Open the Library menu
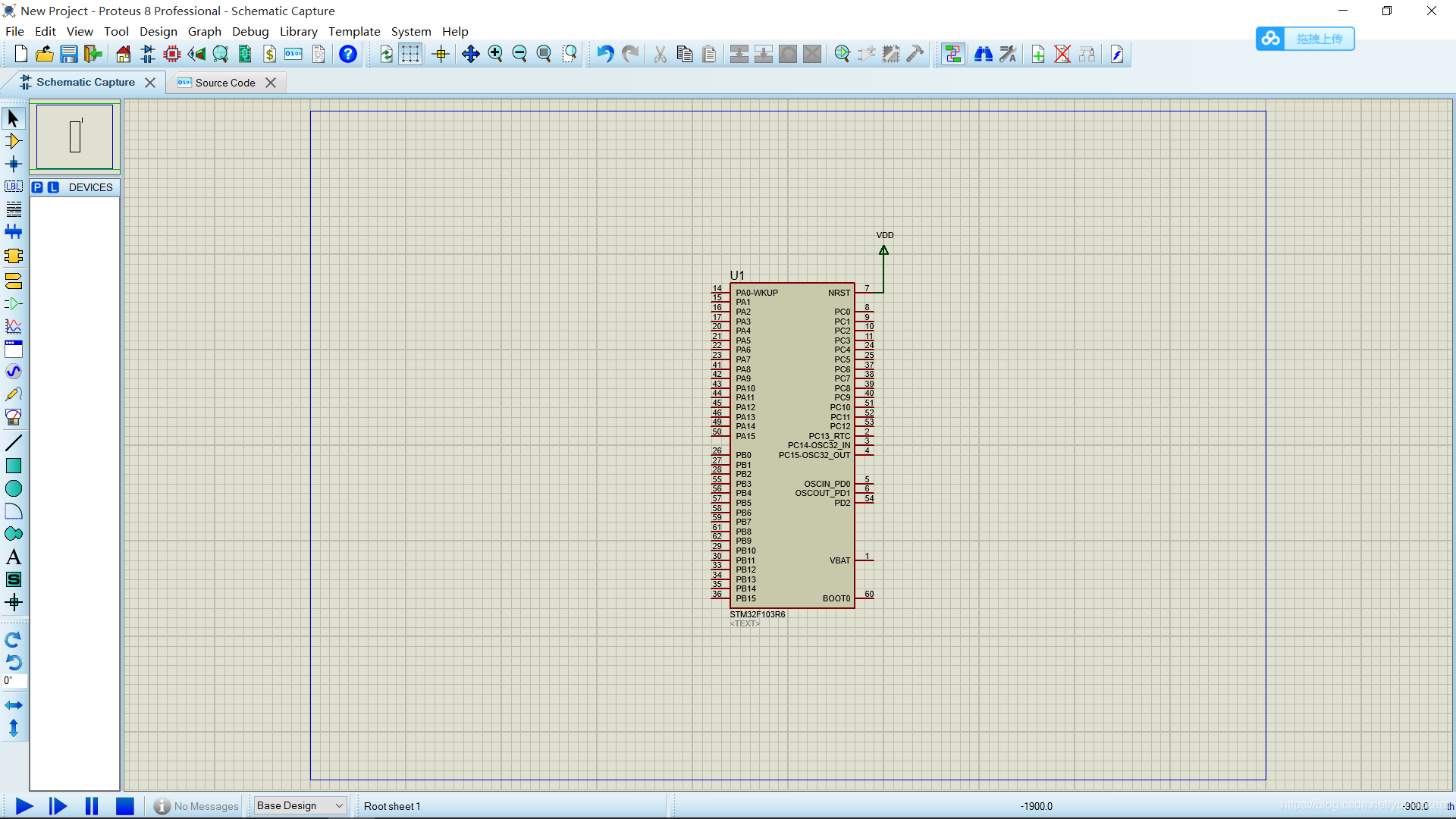This screenshot has height=819, width=1456. (x=298, y=31)
